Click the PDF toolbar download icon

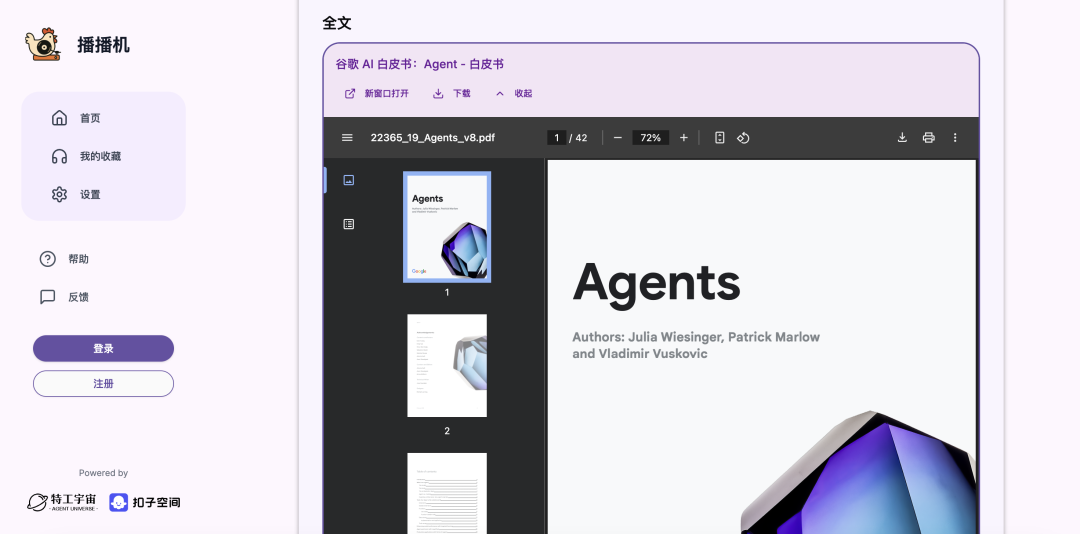902,138
